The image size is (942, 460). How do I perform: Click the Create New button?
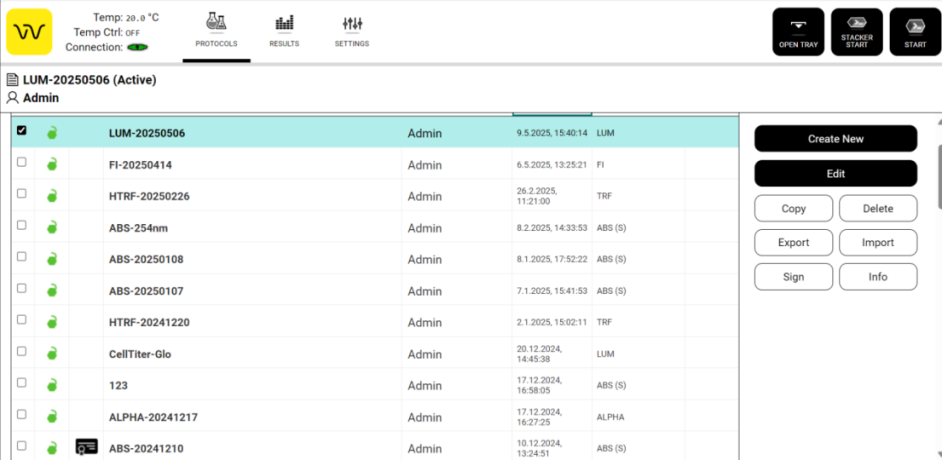(836, 139)
